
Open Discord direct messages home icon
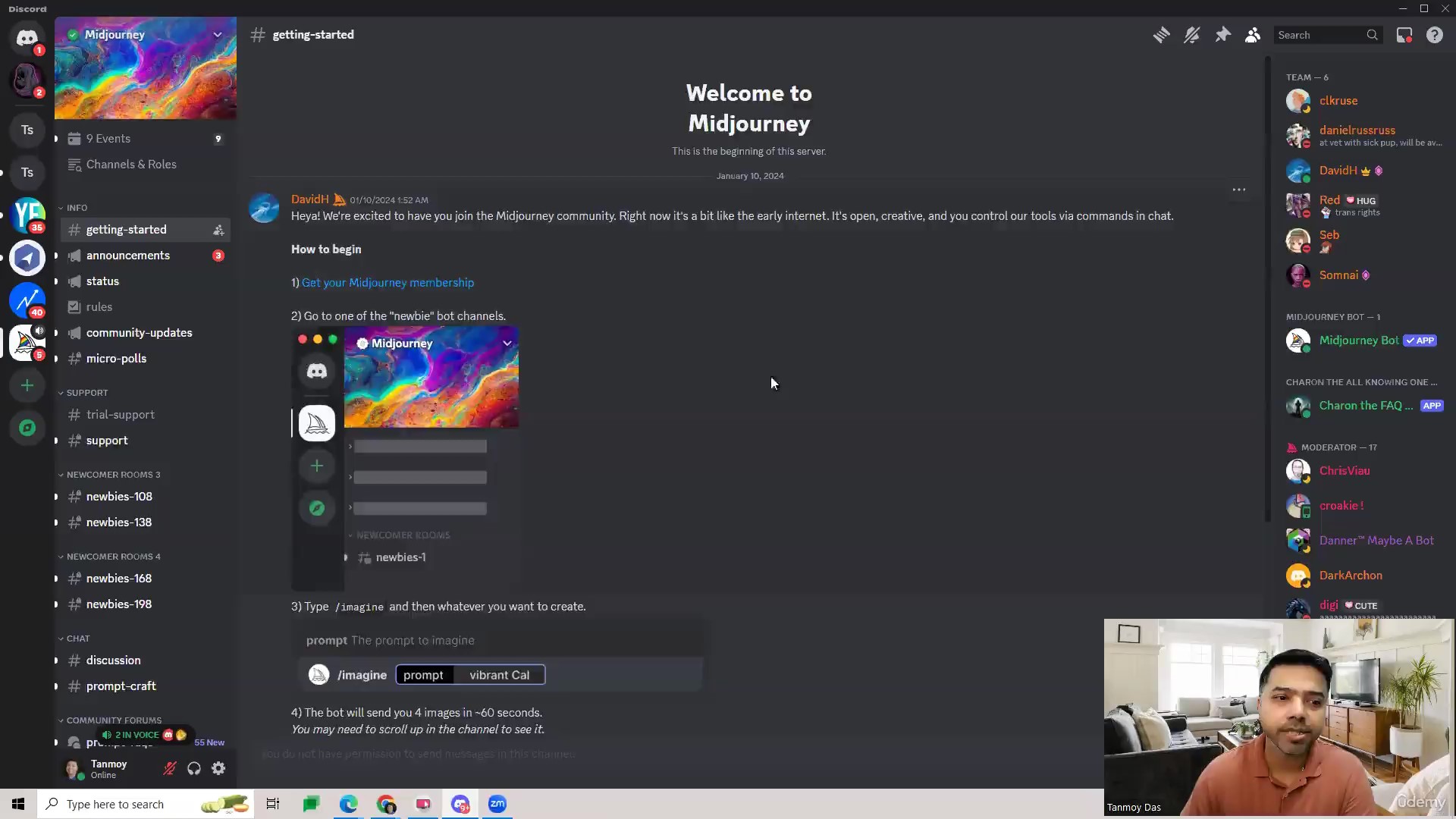click(27, 37)
